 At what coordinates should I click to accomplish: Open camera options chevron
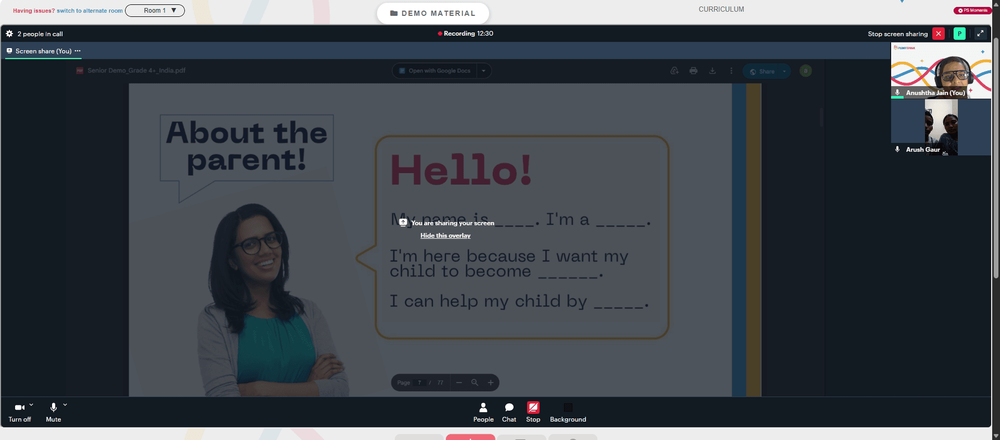31,404
